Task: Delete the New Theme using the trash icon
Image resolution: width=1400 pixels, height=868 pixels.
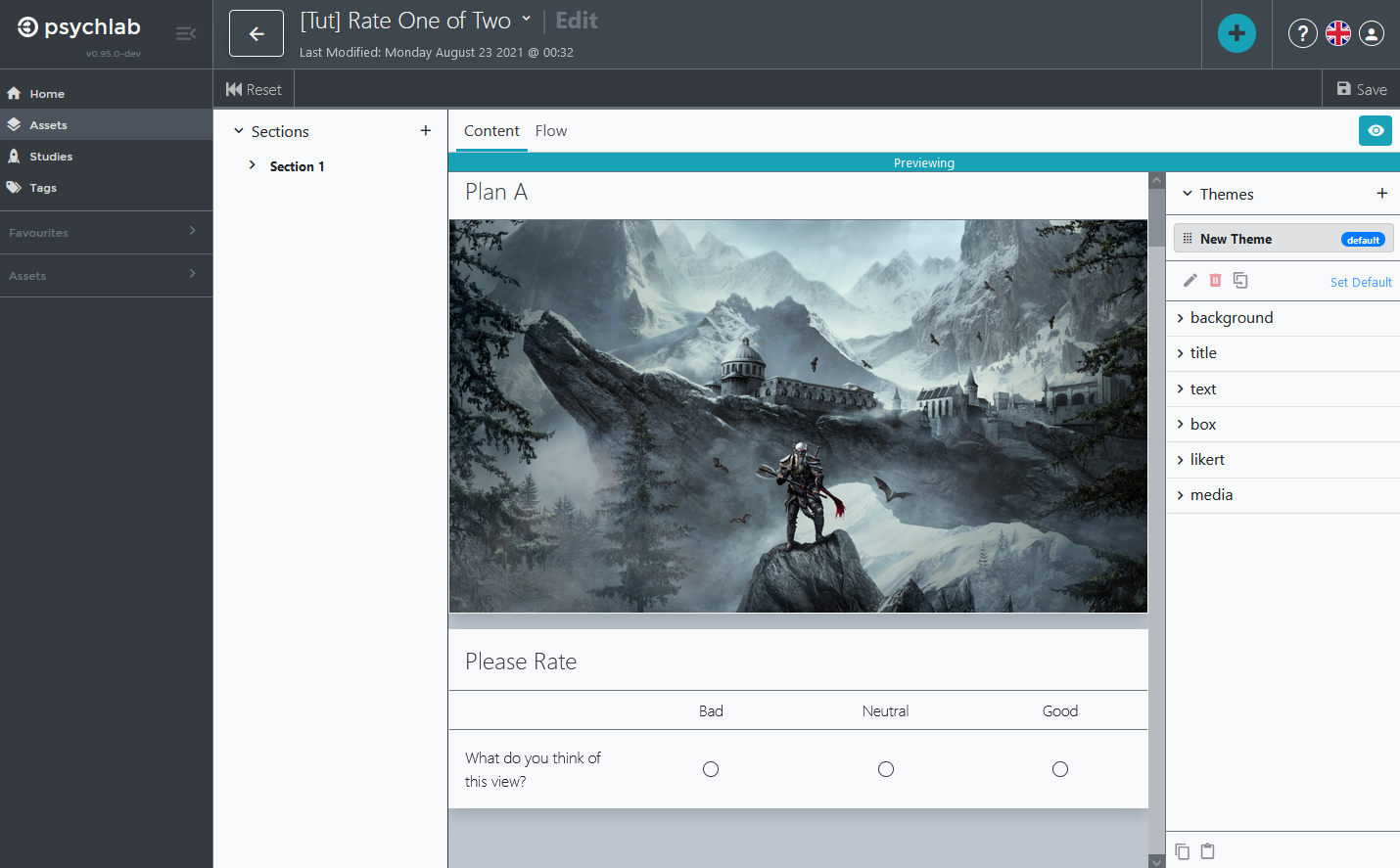Action: pos(1215,280)
